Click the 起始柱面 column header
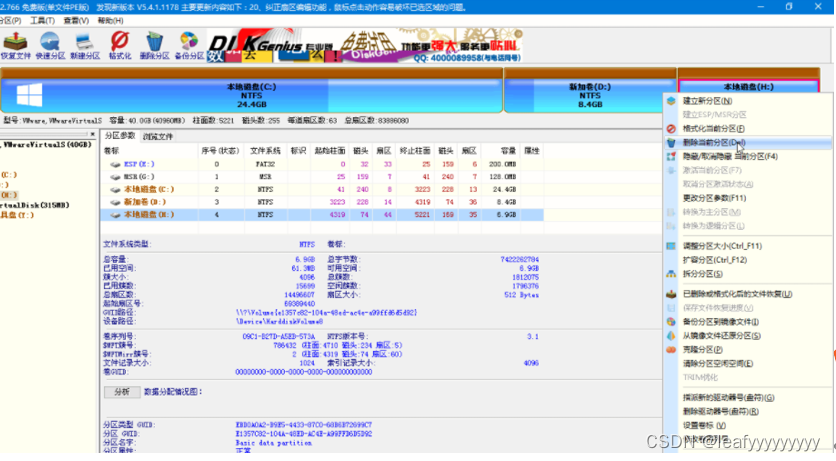Image resolution: width=836 pixels, height=461 pixels. [329, 151]
